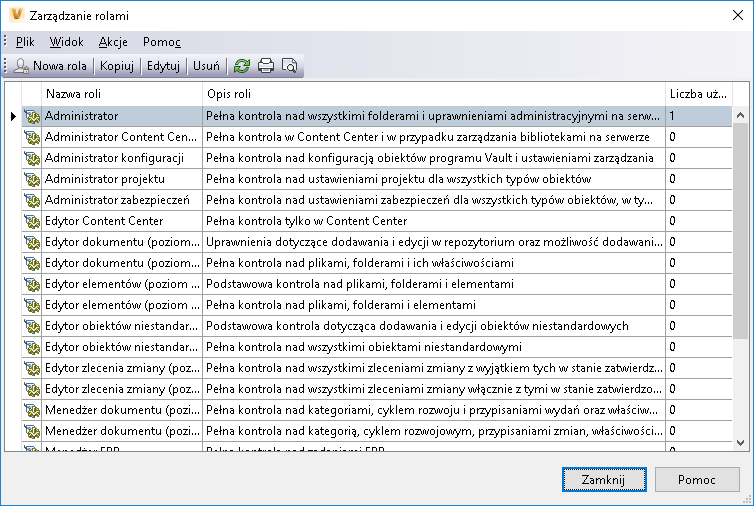Click the Administrator konfiguracji role icon

pyautogui.click(x=31, y=159)
